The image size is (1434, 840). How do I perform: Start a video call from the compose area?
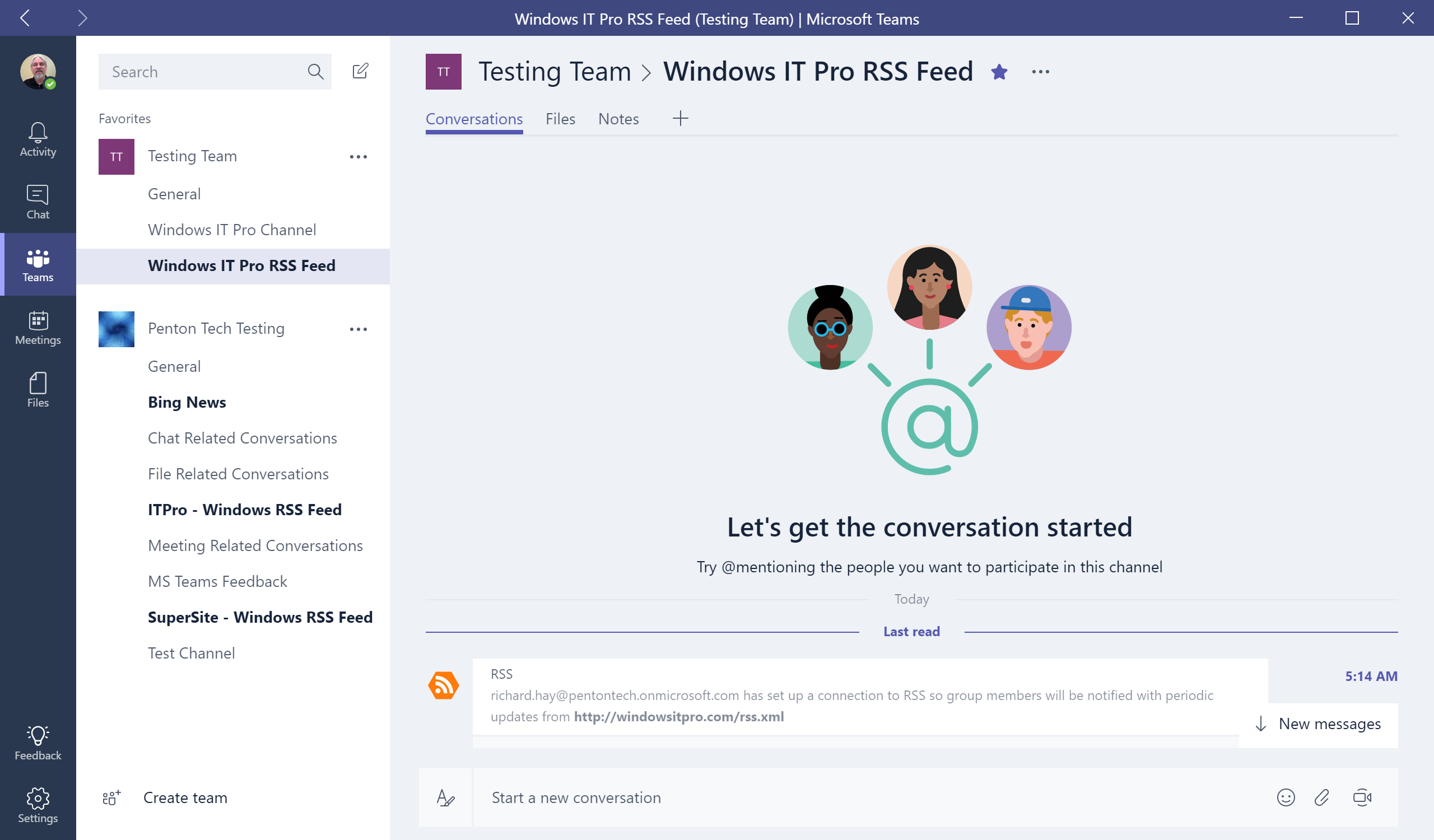[x=1362, y=797]
